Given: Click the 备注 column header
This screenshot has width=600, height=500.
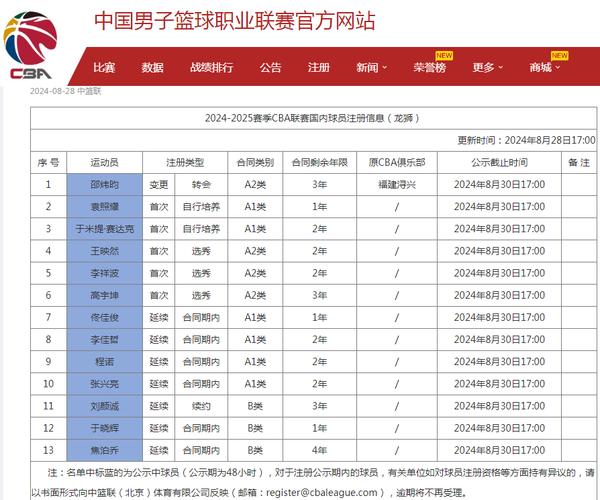Looking at the screenshot, I should click(x=579, y=163).
